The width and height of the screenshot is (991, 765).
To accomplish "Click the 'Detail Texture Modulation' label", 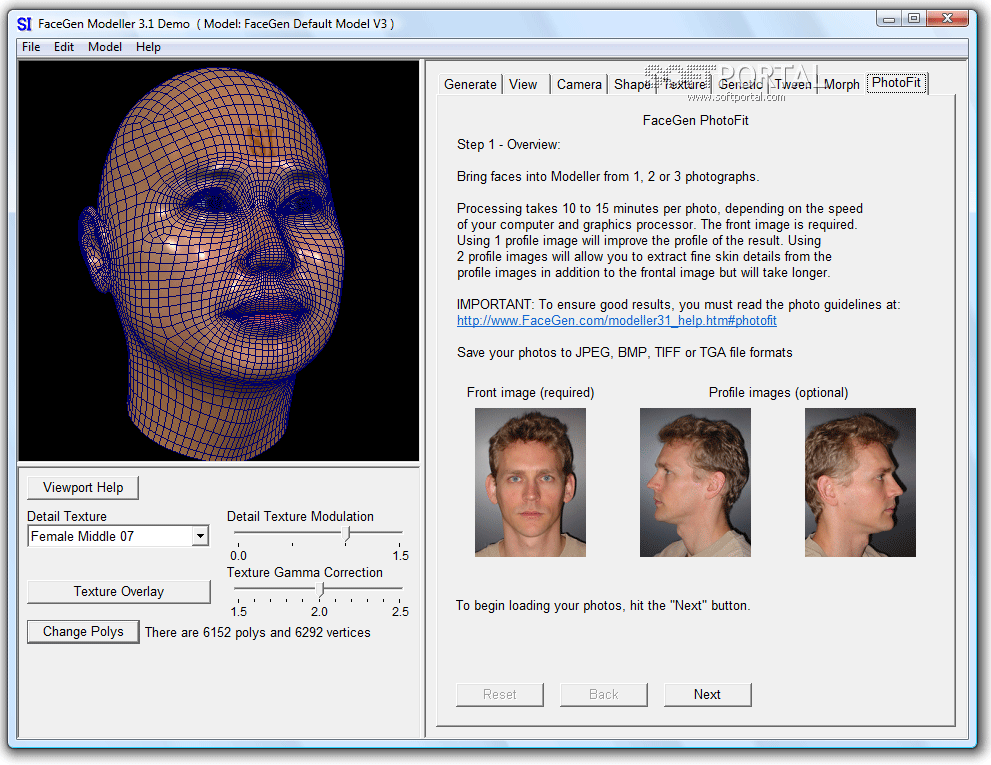I will point(300,516).
